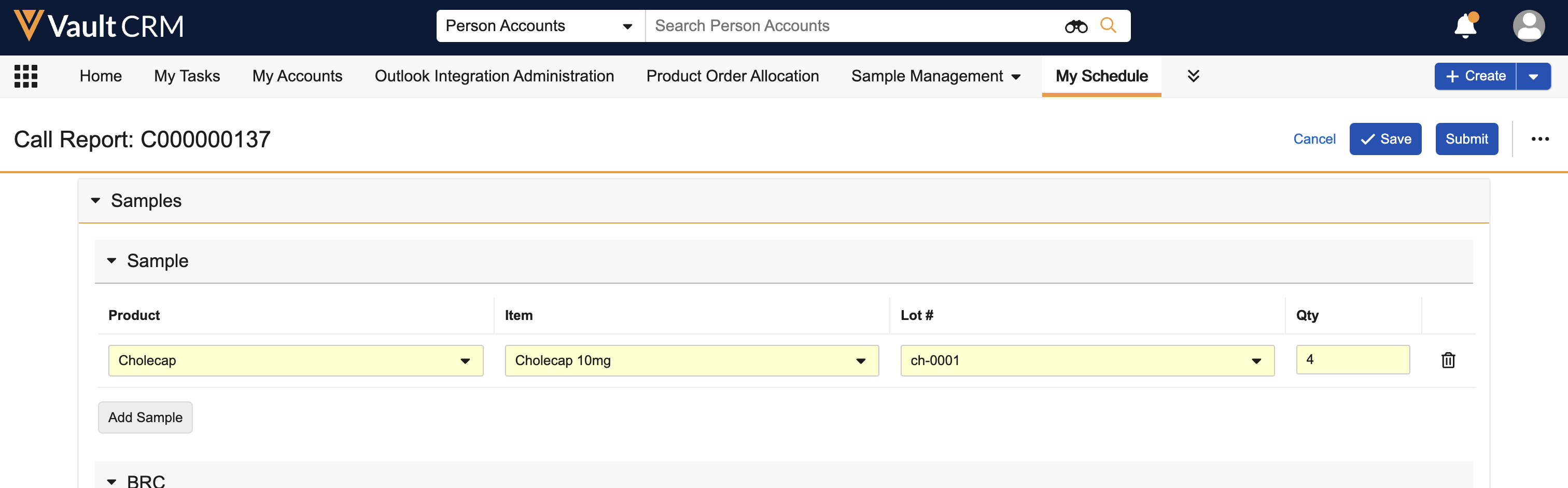
Task: Open the app launcher grid icon
Action: [26, 76]
